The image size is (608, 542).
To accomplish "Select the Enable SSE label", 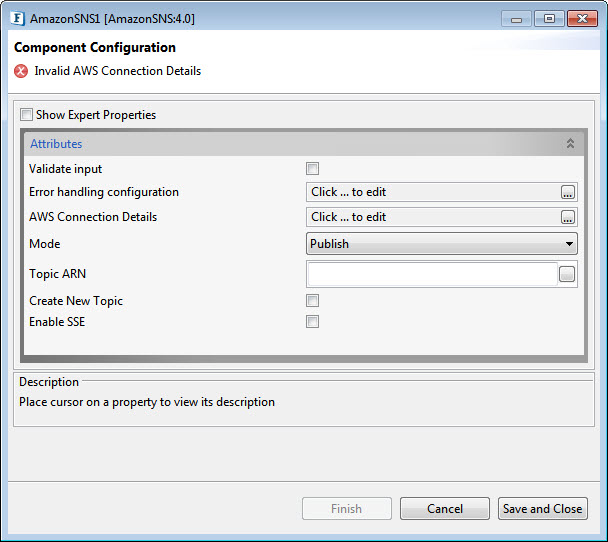I will (57, 322).
